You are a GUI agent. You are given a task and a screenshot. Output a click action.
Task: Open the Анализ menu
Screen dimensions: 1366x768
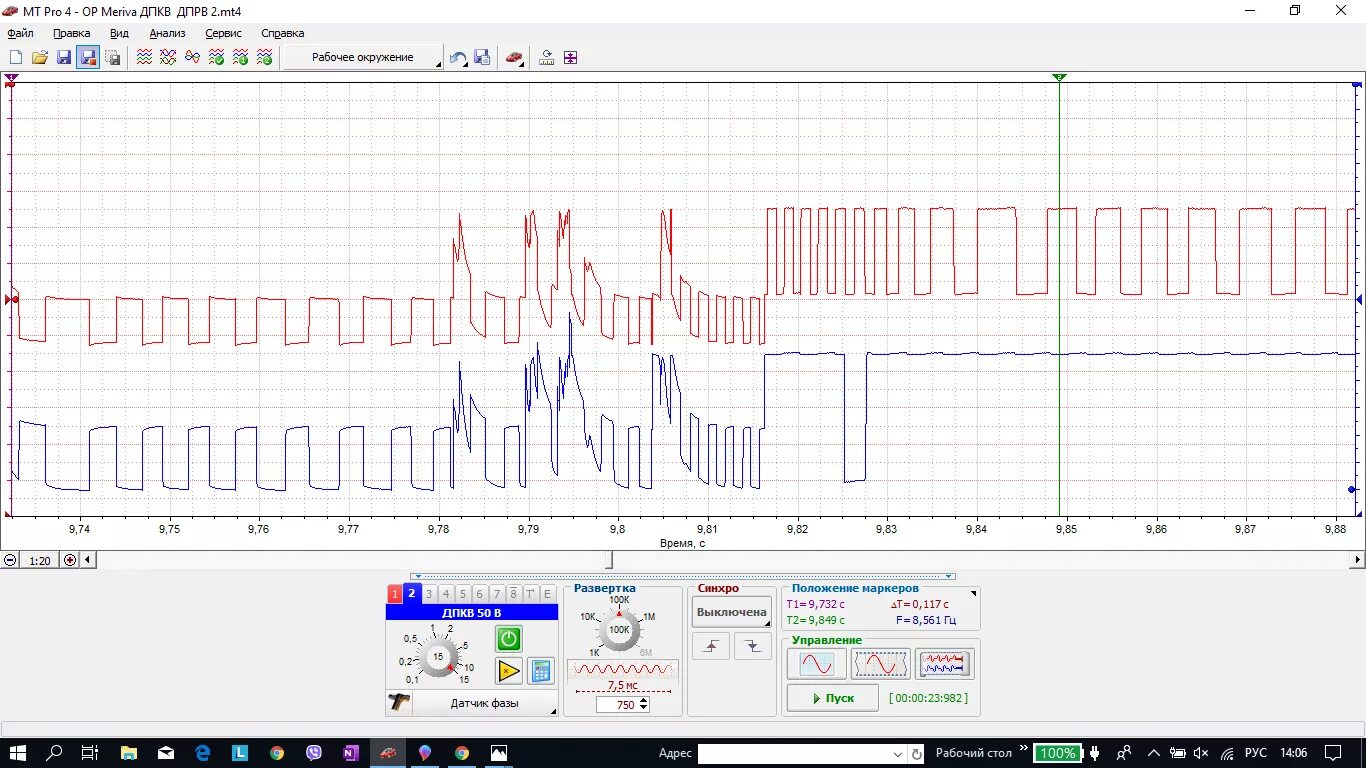click(x=167, y=33)
